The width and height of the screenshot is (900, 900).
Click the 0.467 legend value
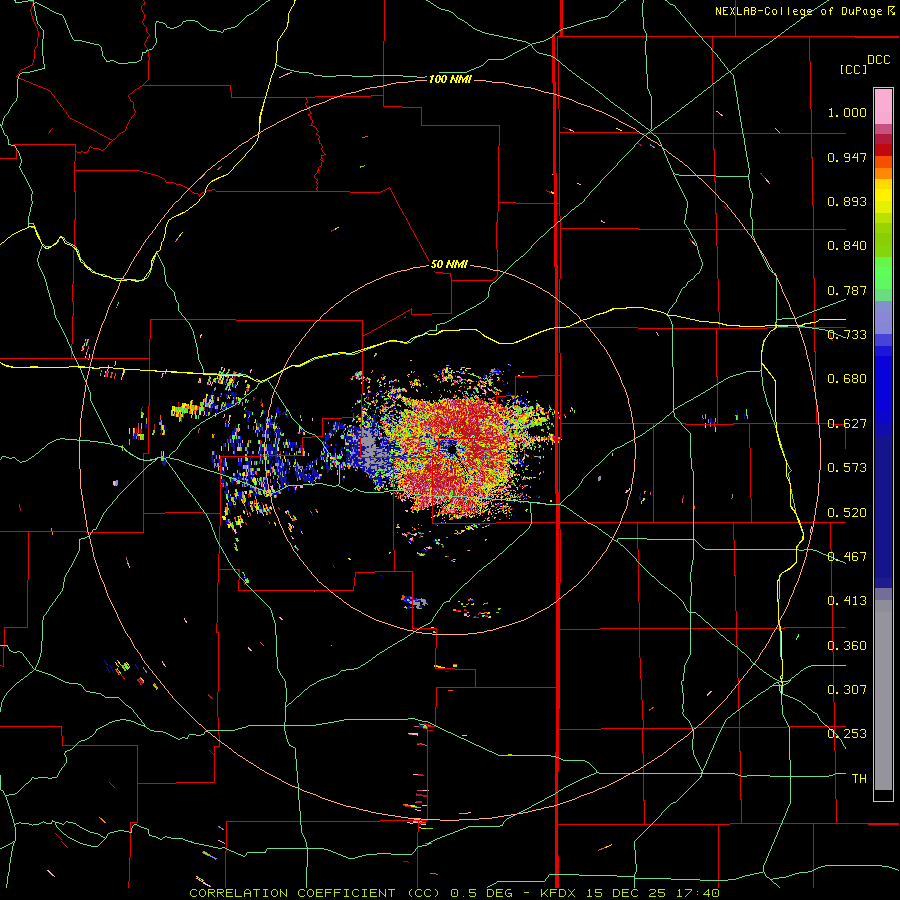[x=847, y=557]
